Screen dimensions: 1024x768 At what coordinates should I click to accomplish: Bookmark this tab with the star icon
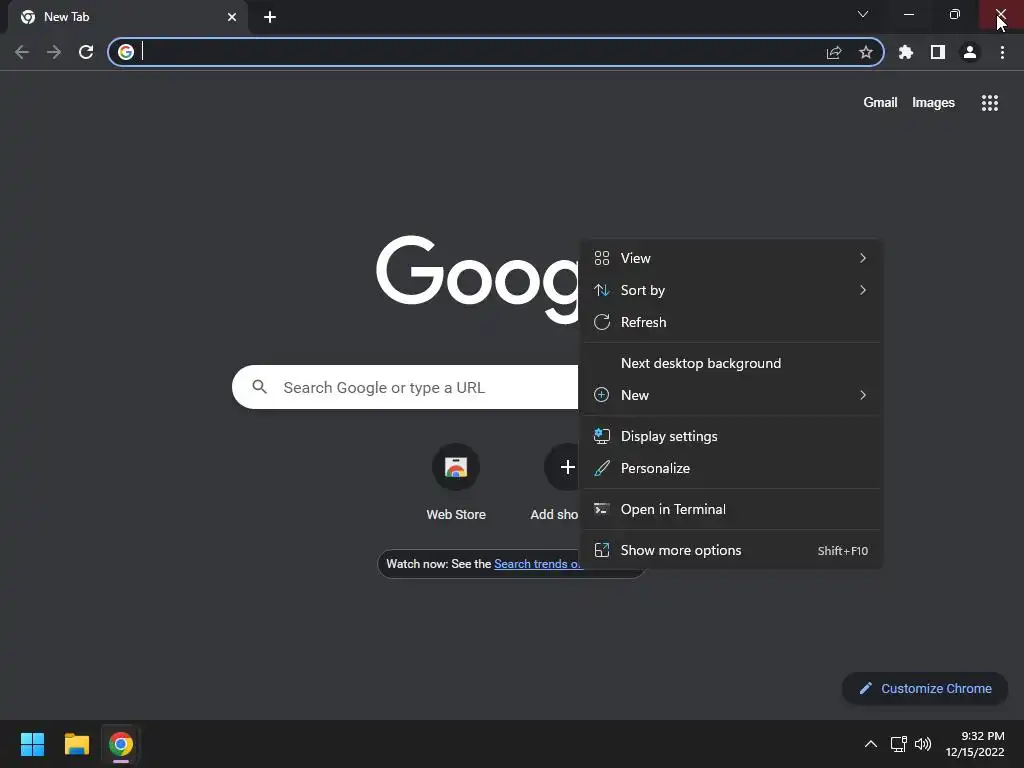(866, 52)
